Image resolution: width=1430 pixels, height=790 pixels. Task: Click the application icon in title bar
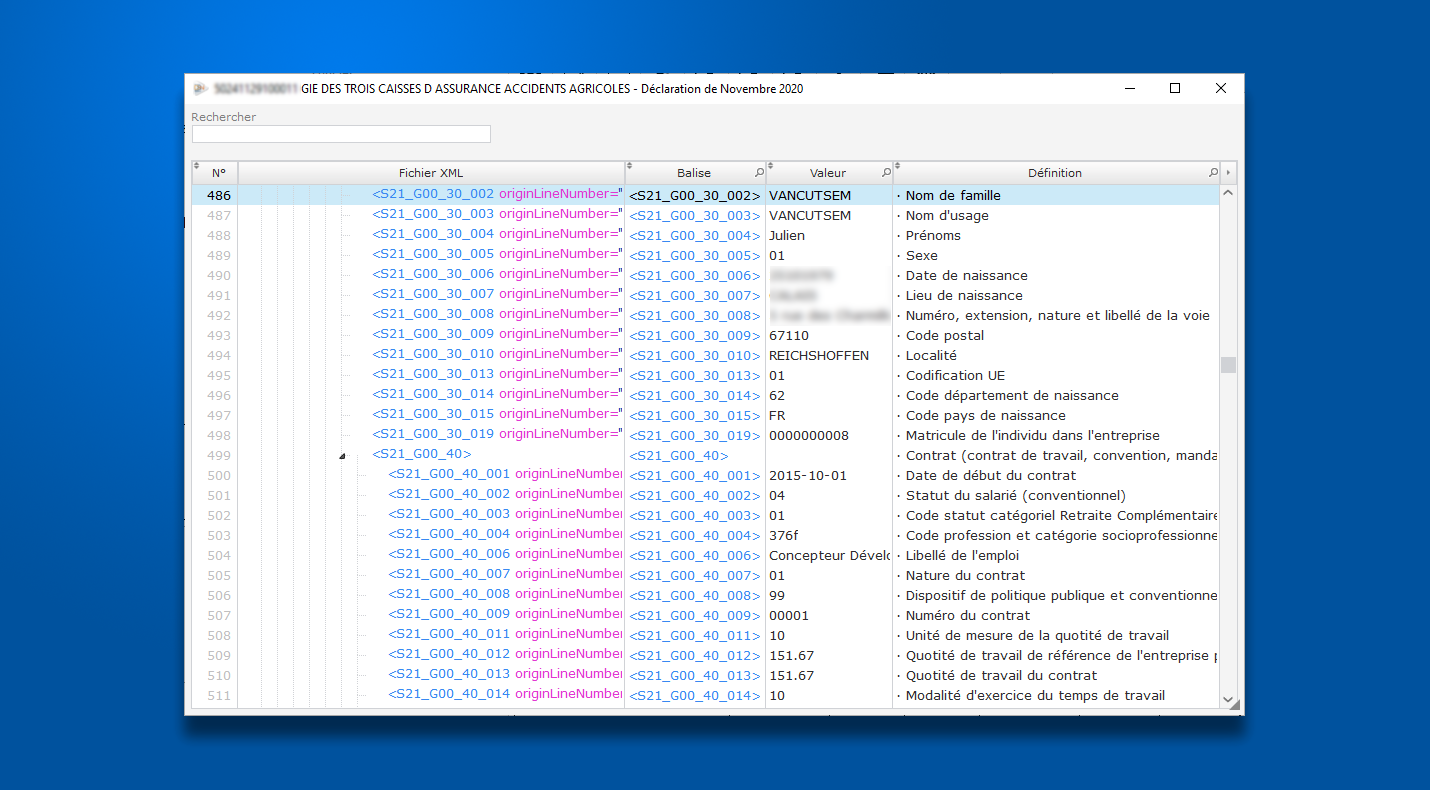pyautogui.click(x=200, y=88)
